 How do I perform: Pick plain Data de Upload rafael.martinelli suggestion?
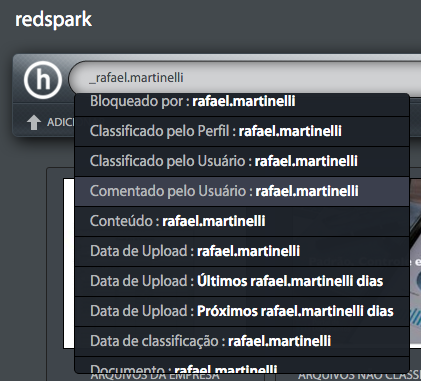242,251
